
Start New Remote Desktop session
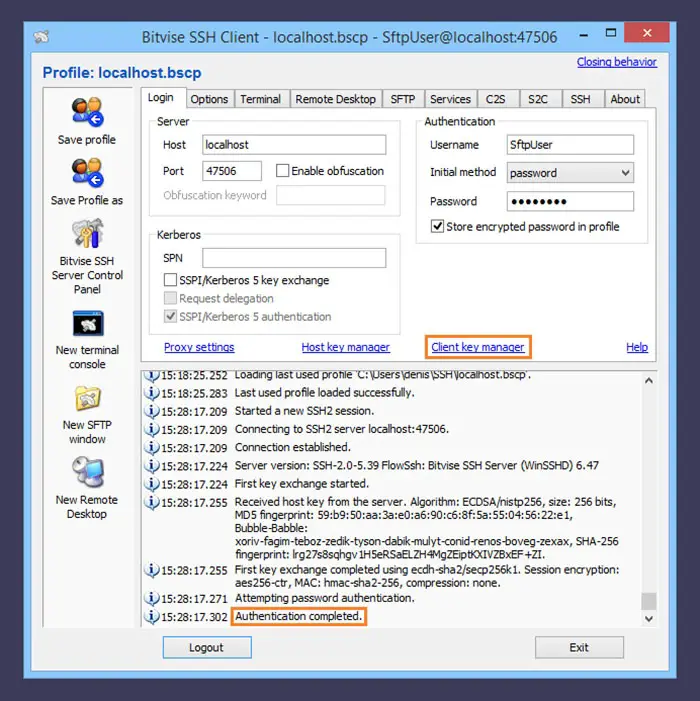click(x=88, y=472)
